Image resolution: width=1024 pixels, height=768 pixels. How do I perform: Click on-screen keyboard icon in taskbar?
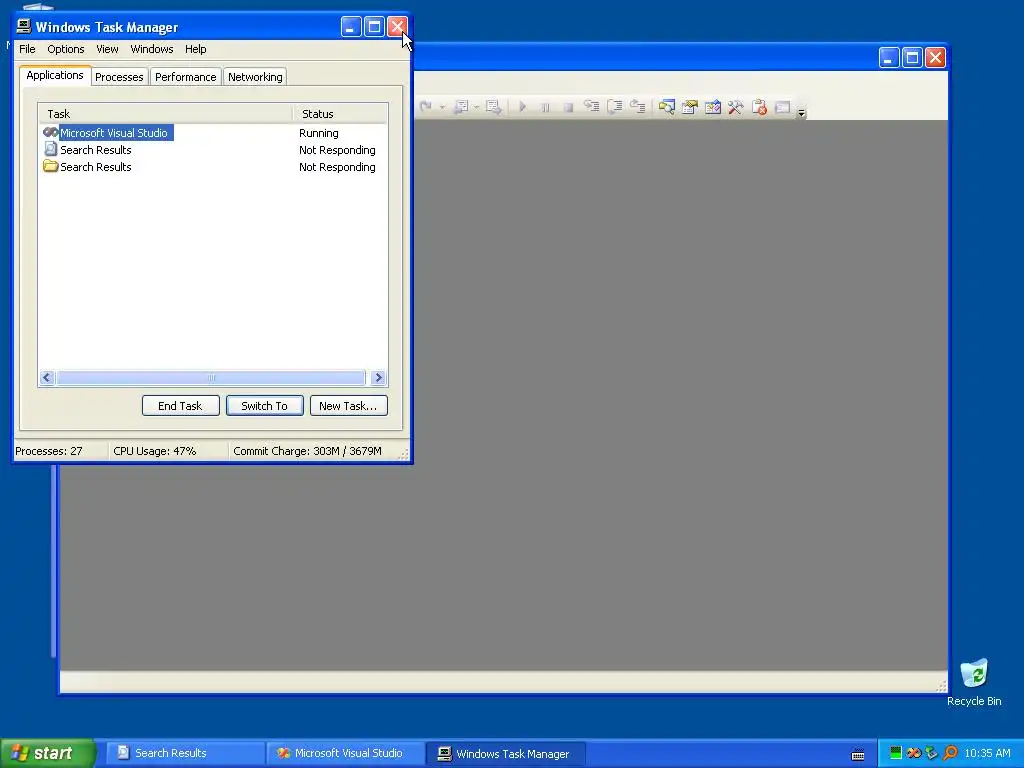858,754
